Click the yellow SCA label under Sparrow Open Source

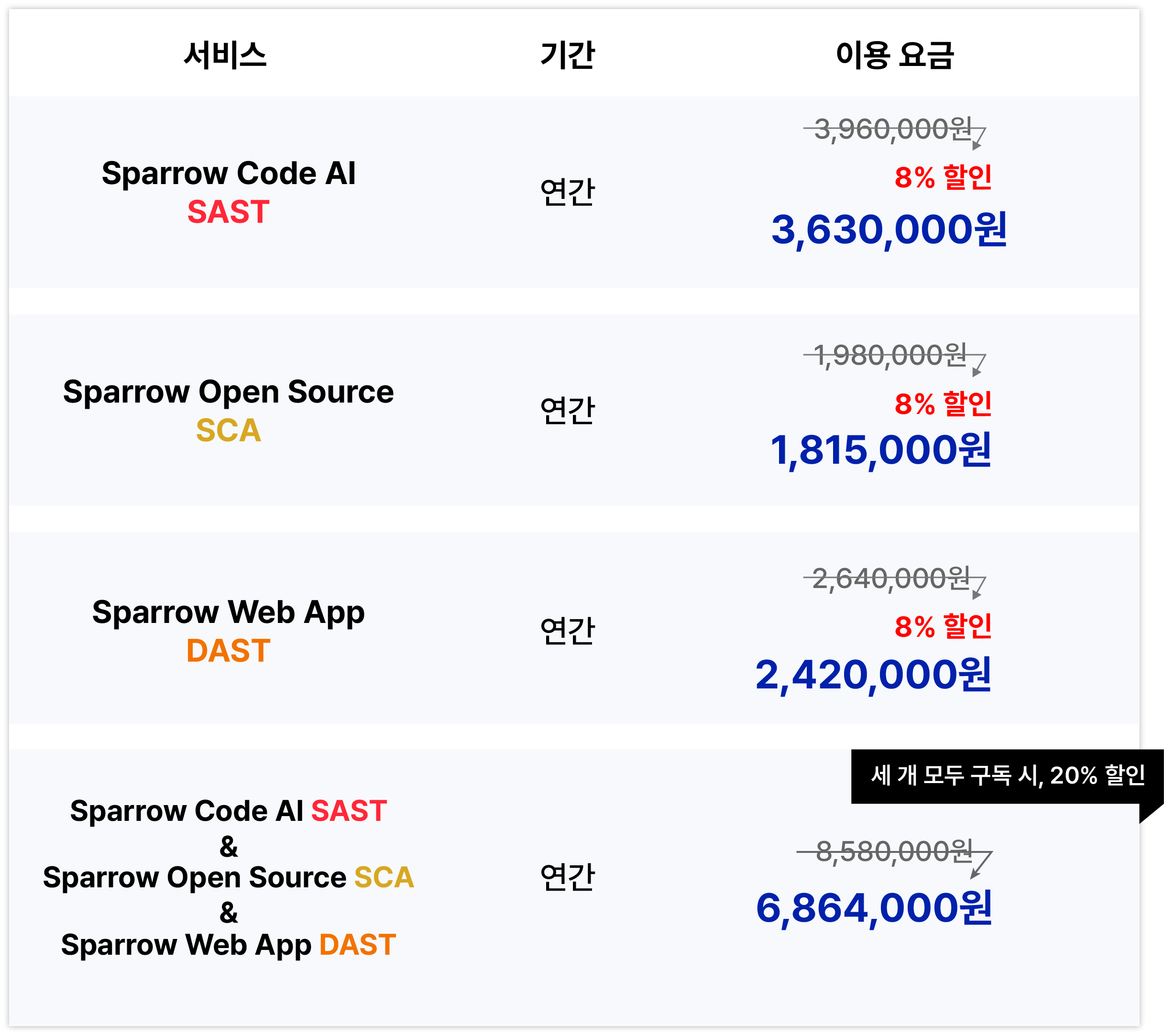(229, 430)
